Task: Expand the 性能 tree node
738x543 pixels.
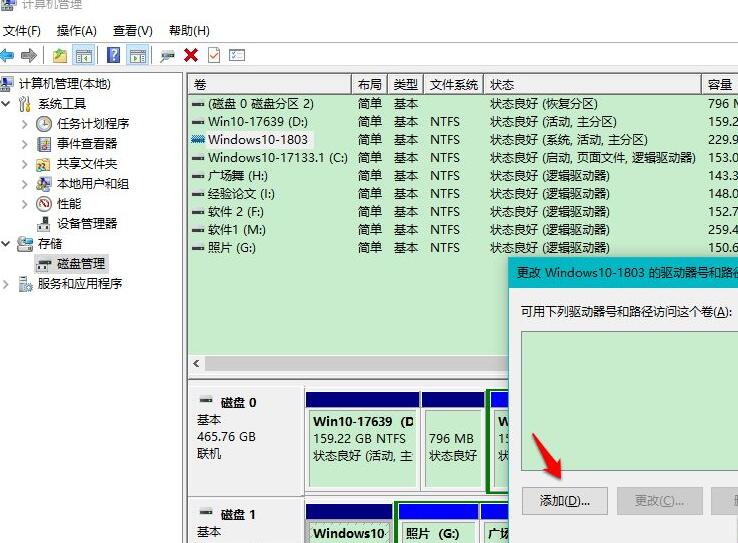Action: point(25,204)
